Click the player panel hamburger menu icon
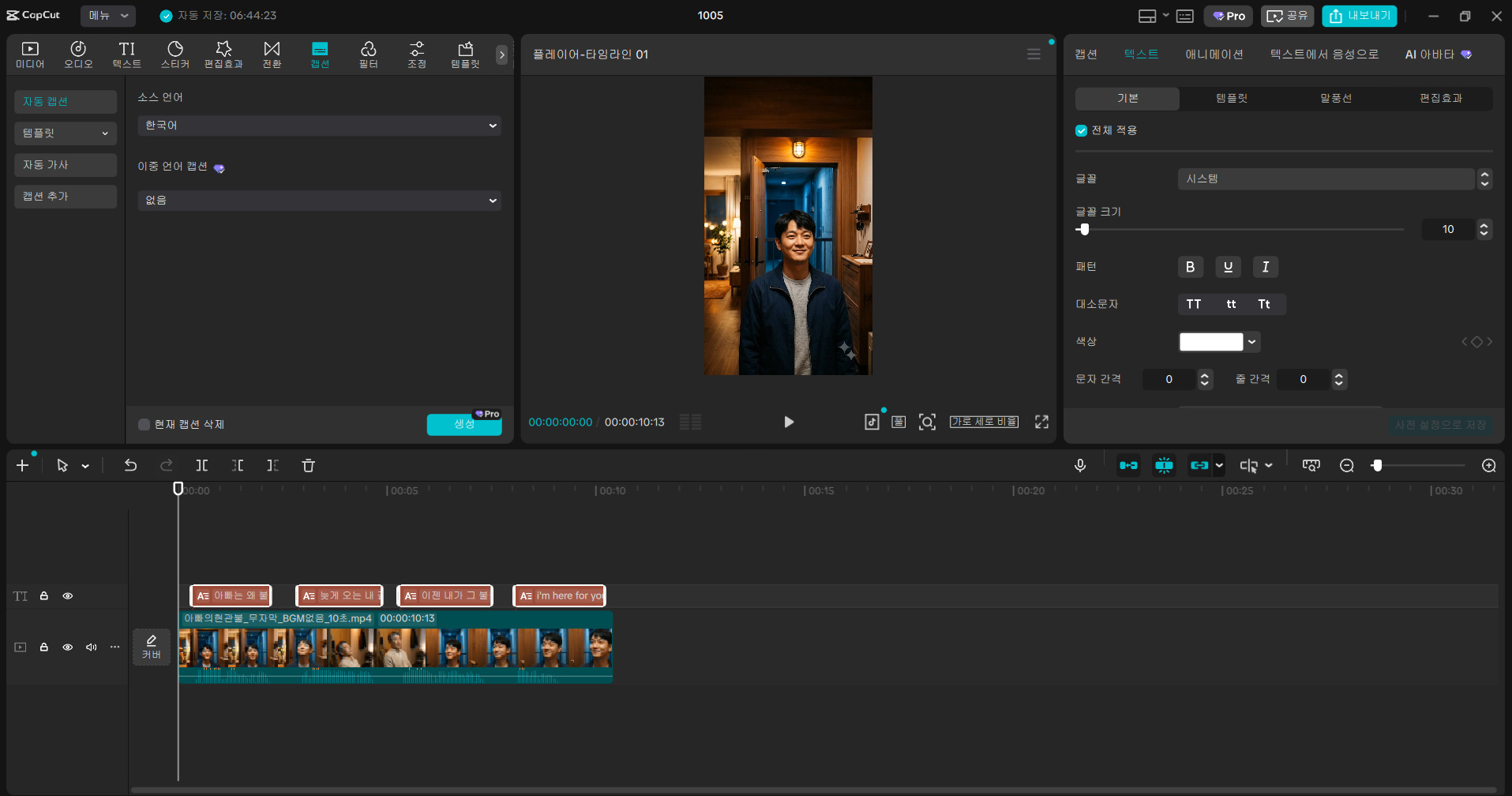 pos(1034,54)
